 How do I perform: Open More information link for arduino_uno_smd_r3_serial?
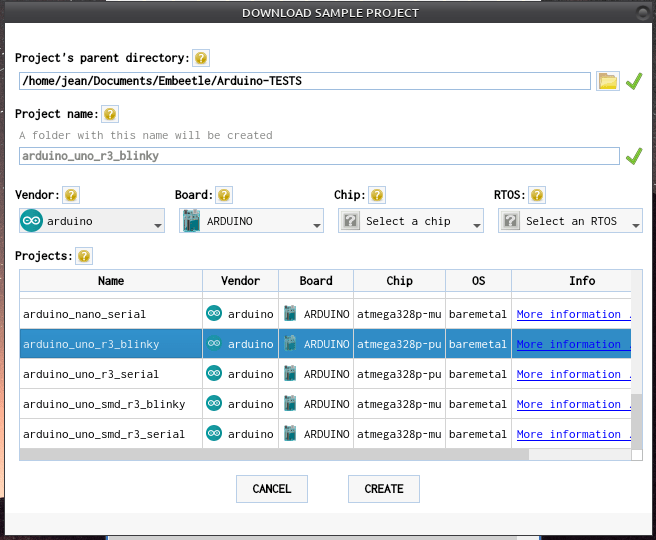pos(574,434)
